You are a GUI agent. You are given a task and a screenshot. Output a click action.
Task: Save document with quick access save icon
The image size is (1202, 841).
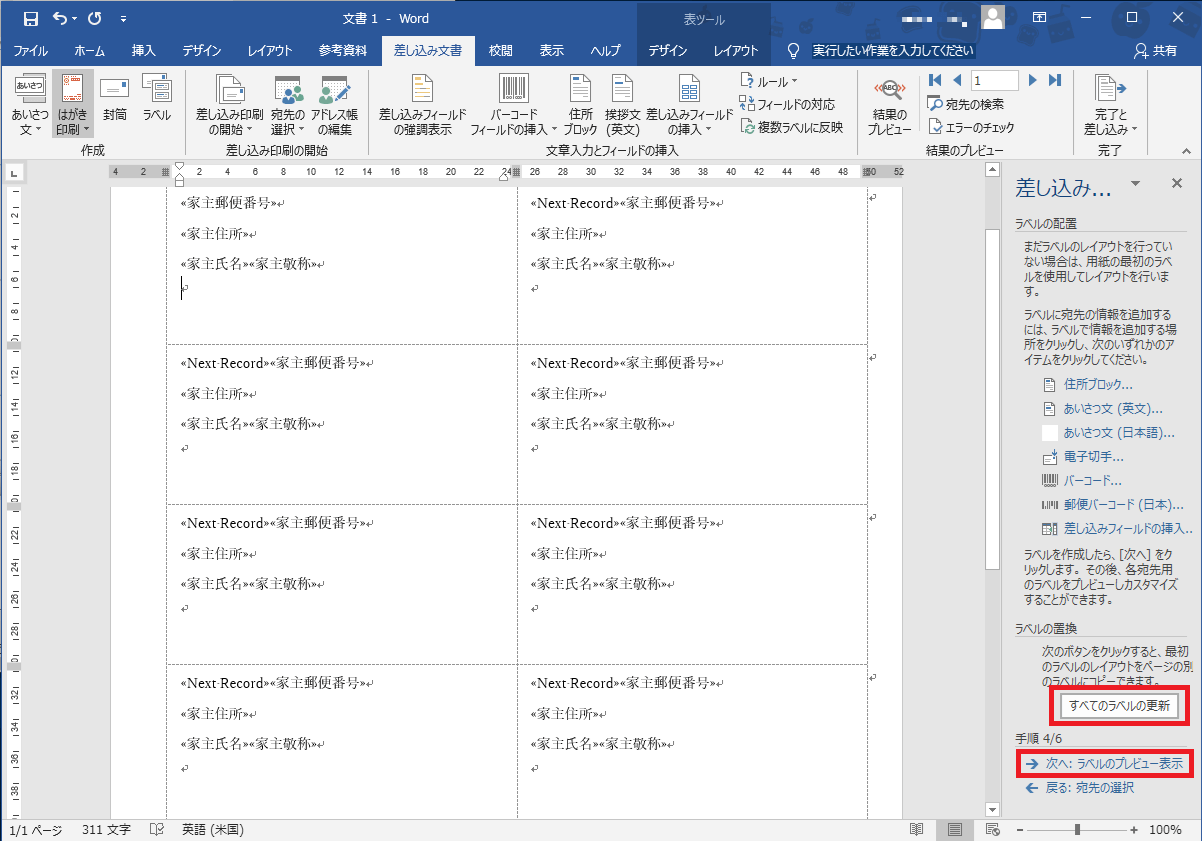pyautogui.click(x=30, y=18)
